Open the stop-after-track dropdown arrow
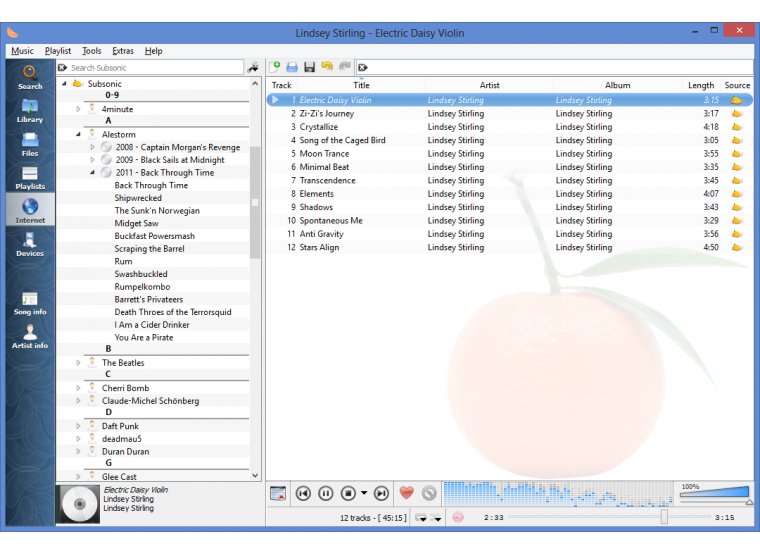 tap(364, 493)
